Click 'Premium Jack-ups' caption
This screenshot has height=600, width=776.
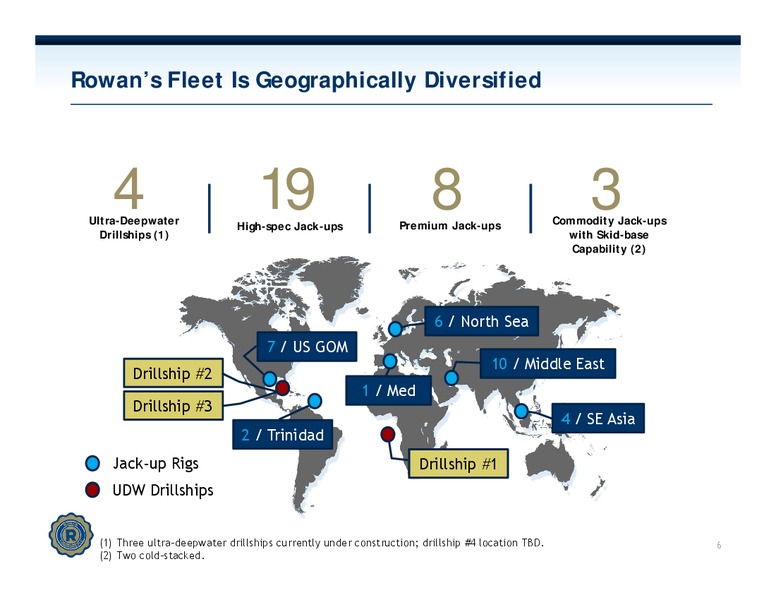pos(450,226)
